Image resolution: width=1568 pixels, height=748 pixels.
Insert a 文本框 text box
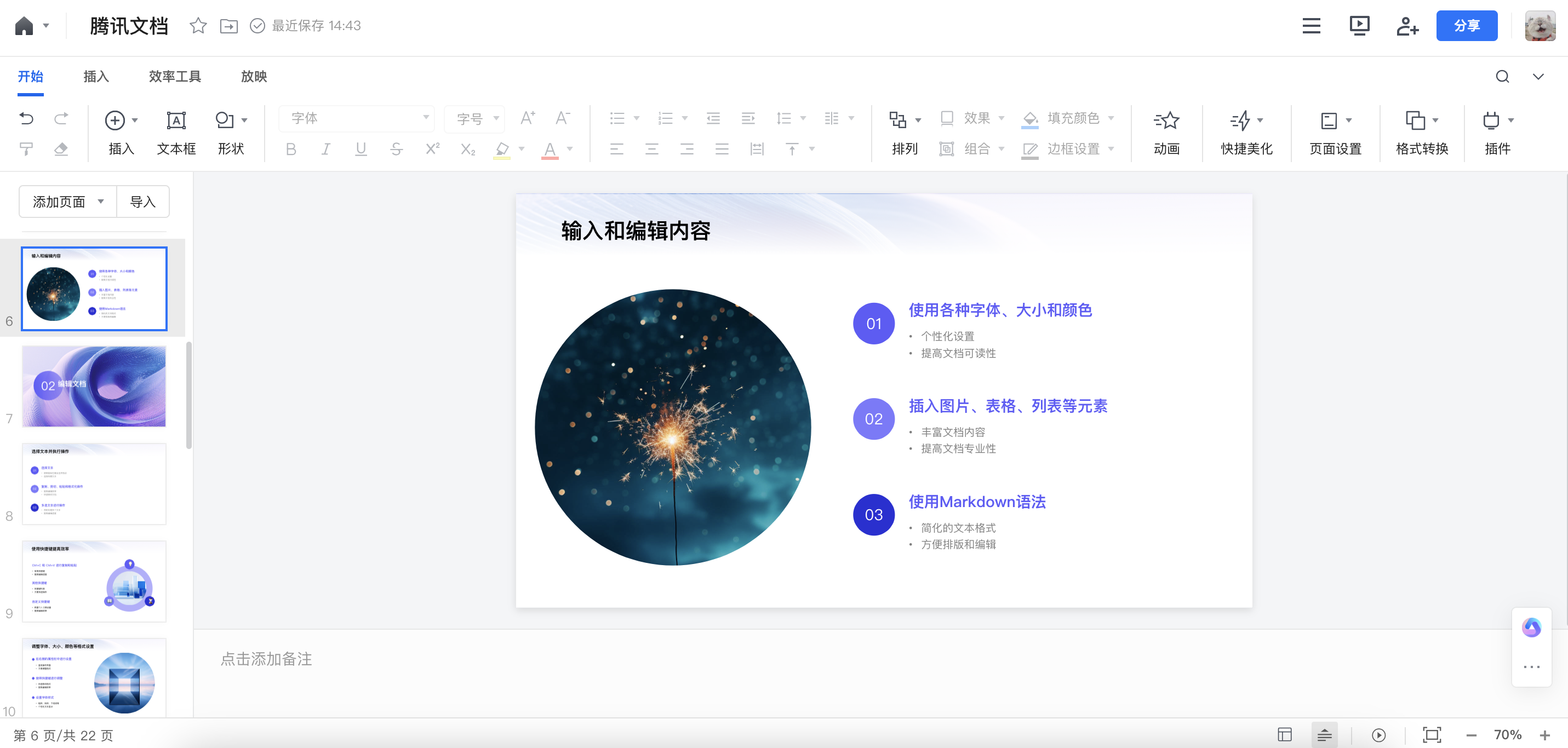pos(176,132)
